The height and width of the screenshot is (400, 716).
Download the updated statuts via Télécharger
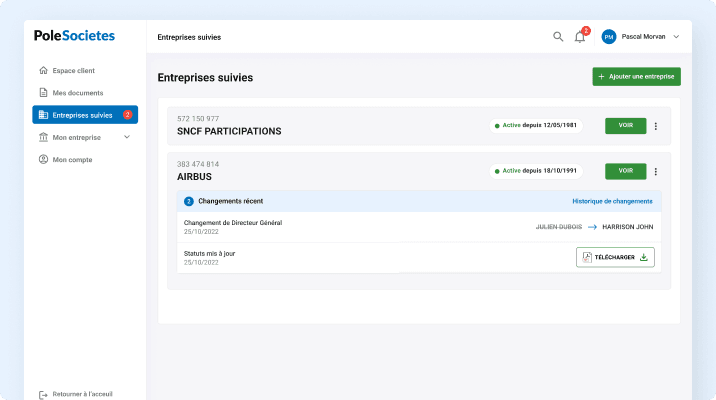coord(615,257)
